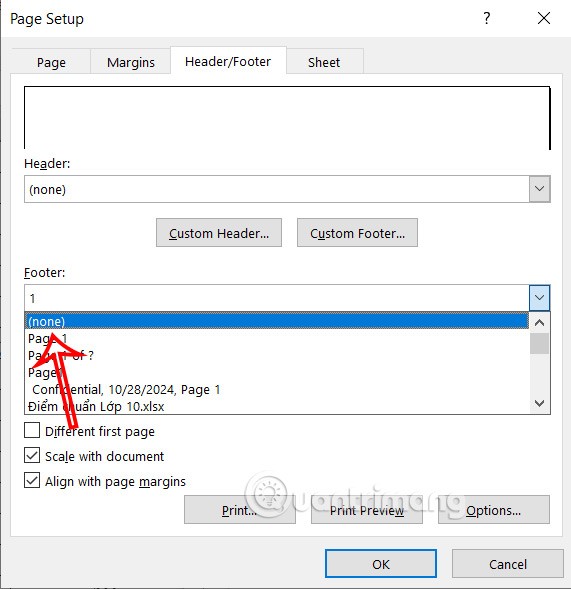The width and height of the screenshot is (571, 589).
Task: Open the Custom Footer dialog
Action: pyautogui.click(x=357, y=233)
